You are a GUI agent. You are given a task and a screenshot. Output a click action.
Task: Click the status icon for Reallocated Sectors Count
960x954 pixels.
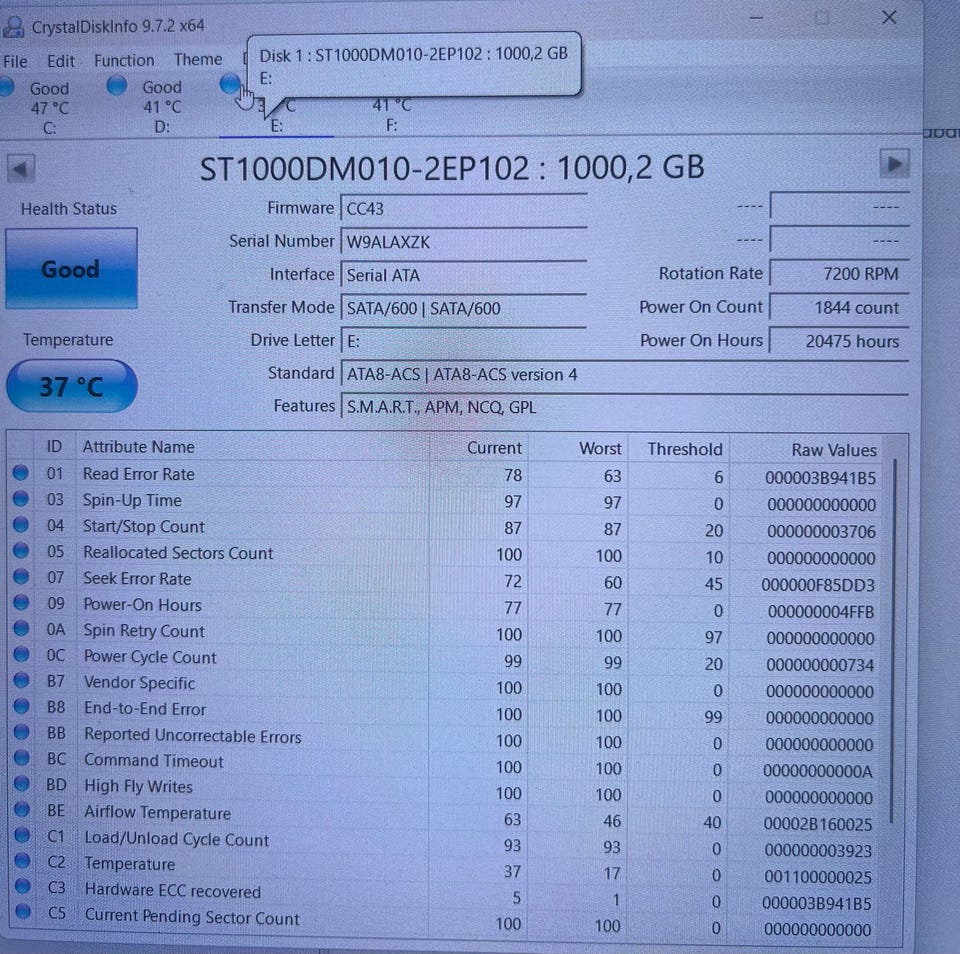point(21,550)
